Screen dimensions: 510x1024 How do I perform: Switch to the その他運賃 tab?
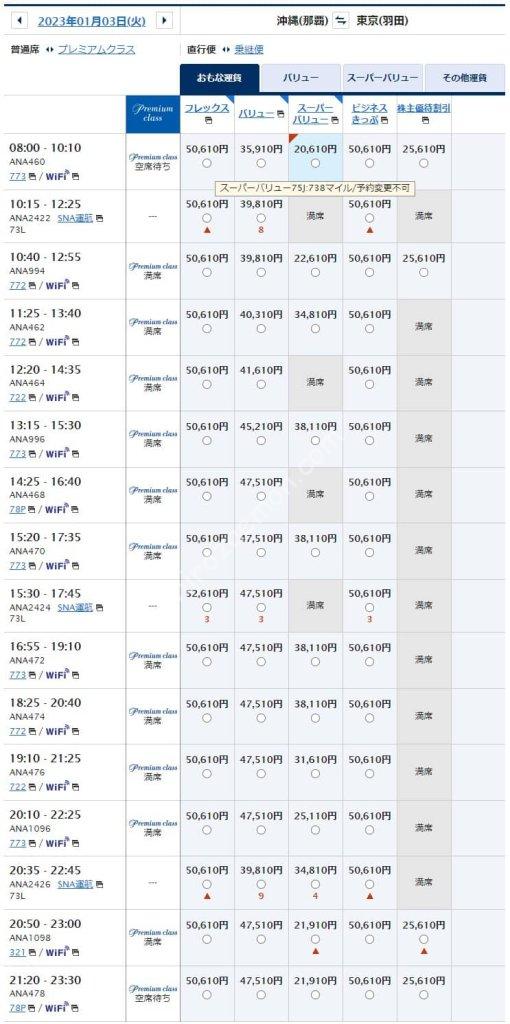(465, 78)
